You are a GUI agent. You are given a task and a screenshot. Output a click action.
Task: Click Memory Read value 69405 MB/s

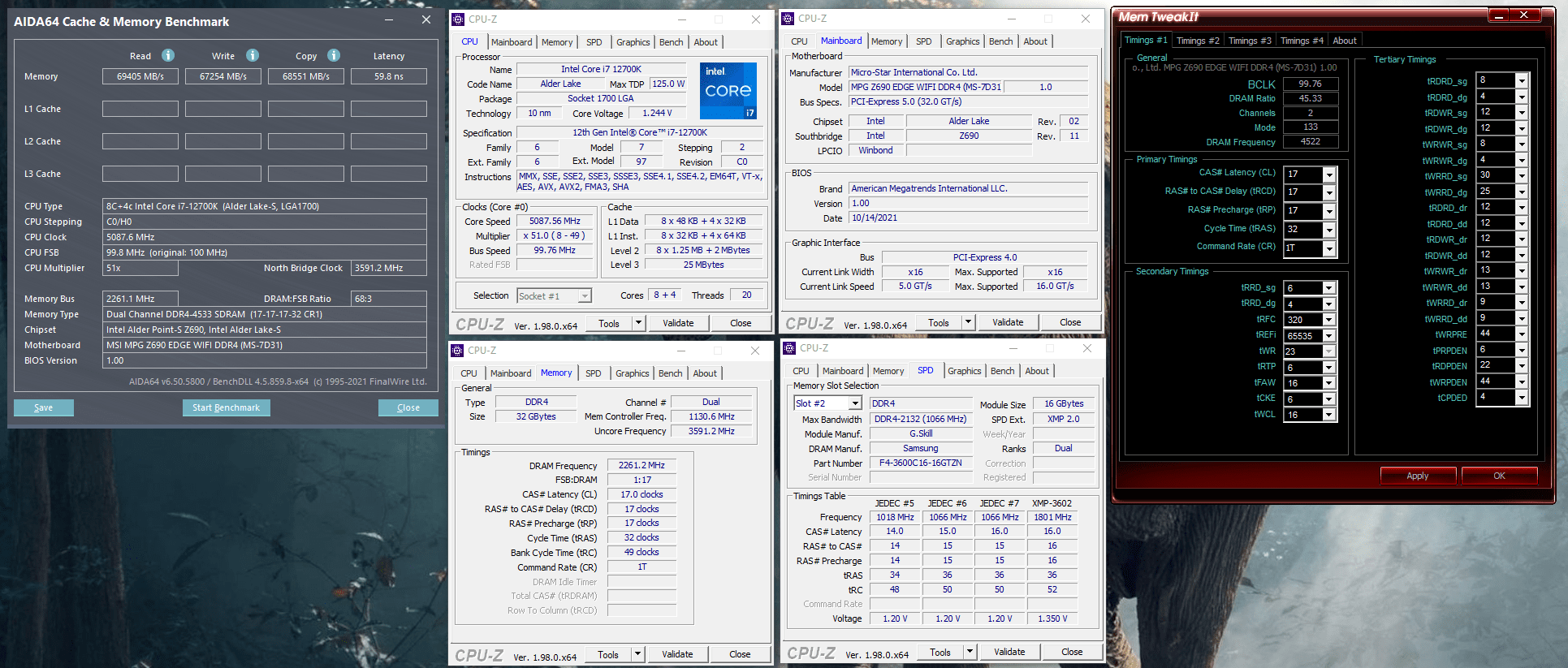(140, 76)
